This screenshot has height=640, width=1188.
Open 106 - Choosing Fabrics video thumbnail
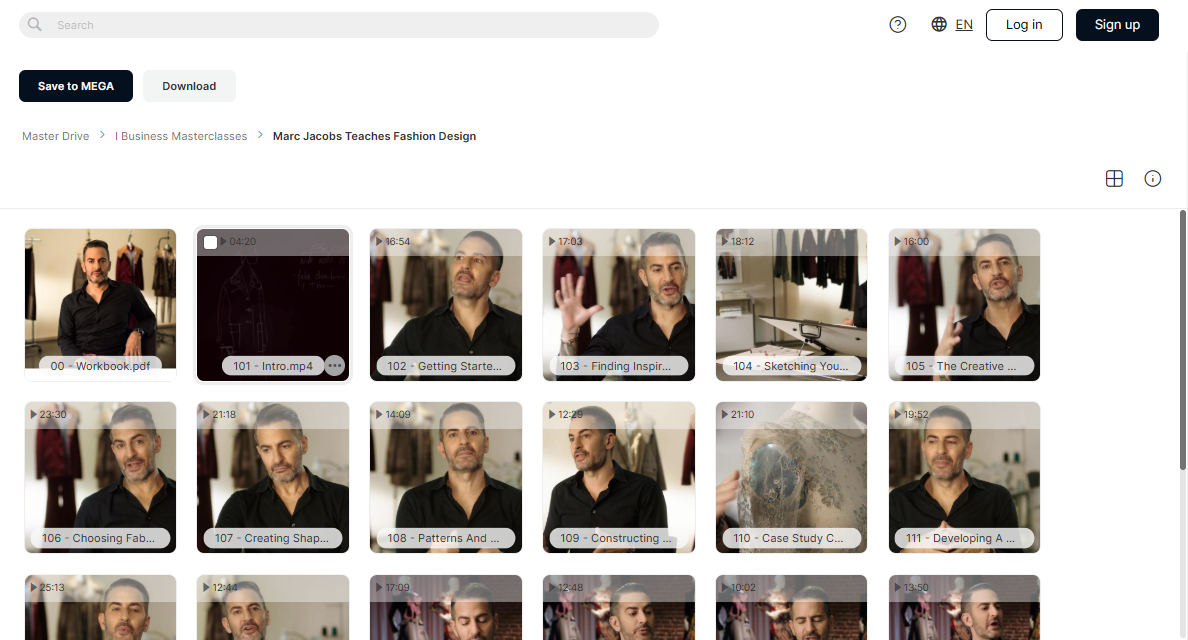(100, 477)
